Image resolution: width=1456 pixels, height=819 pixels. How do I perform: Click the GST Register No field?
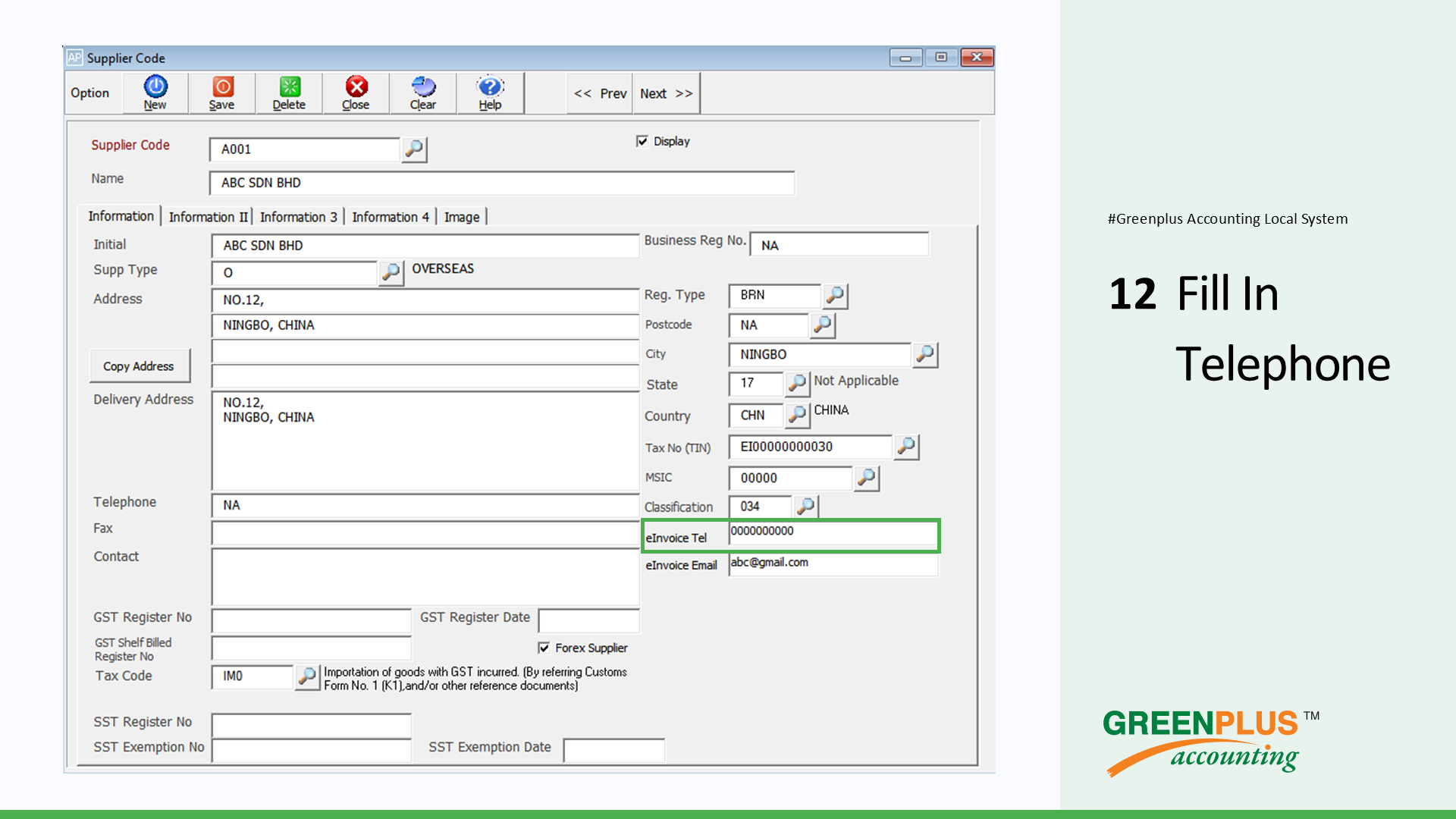[x=312, y=620]
